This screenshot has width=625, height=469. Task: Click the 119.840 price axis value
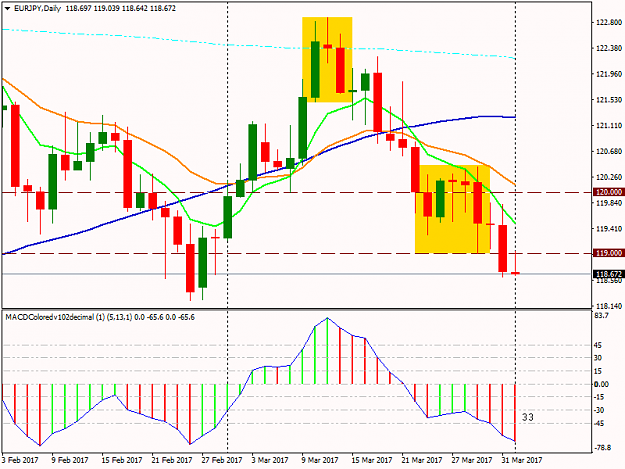tap(609, 203)
